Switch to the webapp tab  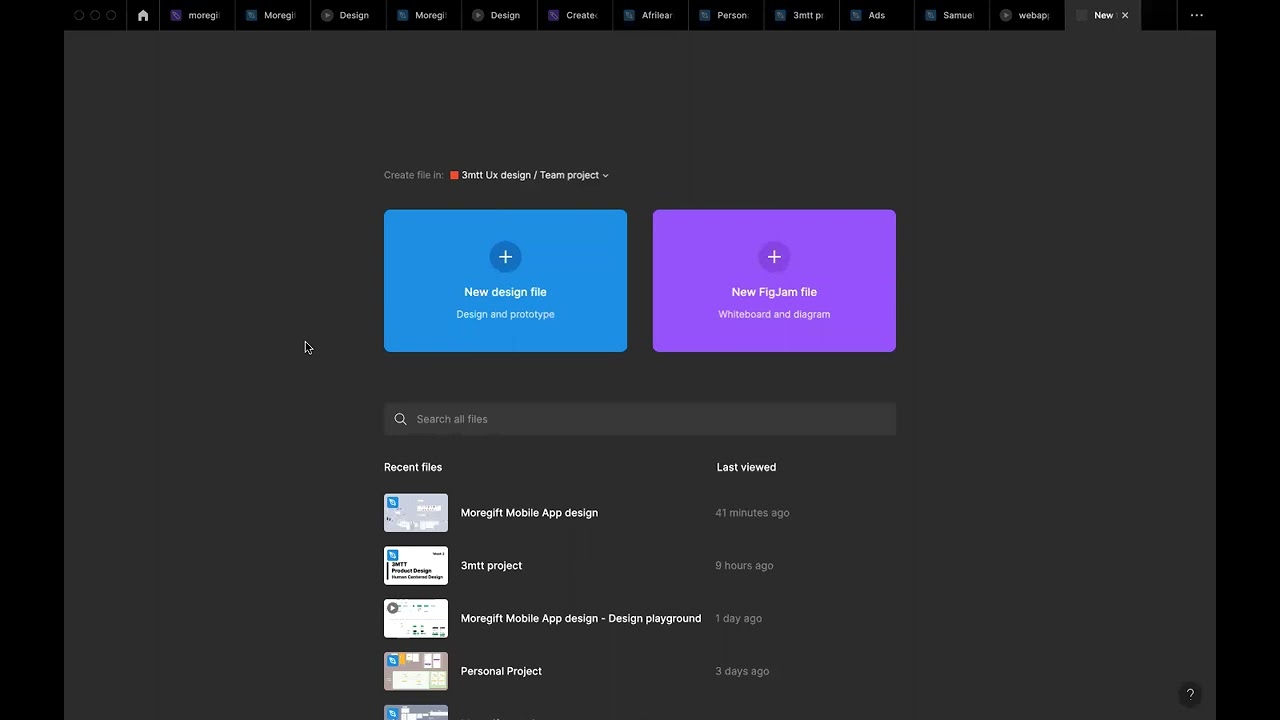(1028, 15)
